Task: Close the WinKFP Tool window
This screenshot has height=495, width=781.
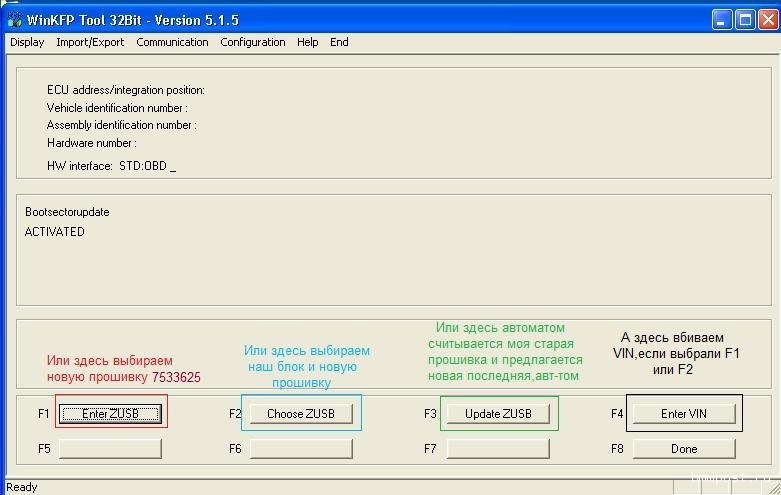Action: tap(766, 20)
